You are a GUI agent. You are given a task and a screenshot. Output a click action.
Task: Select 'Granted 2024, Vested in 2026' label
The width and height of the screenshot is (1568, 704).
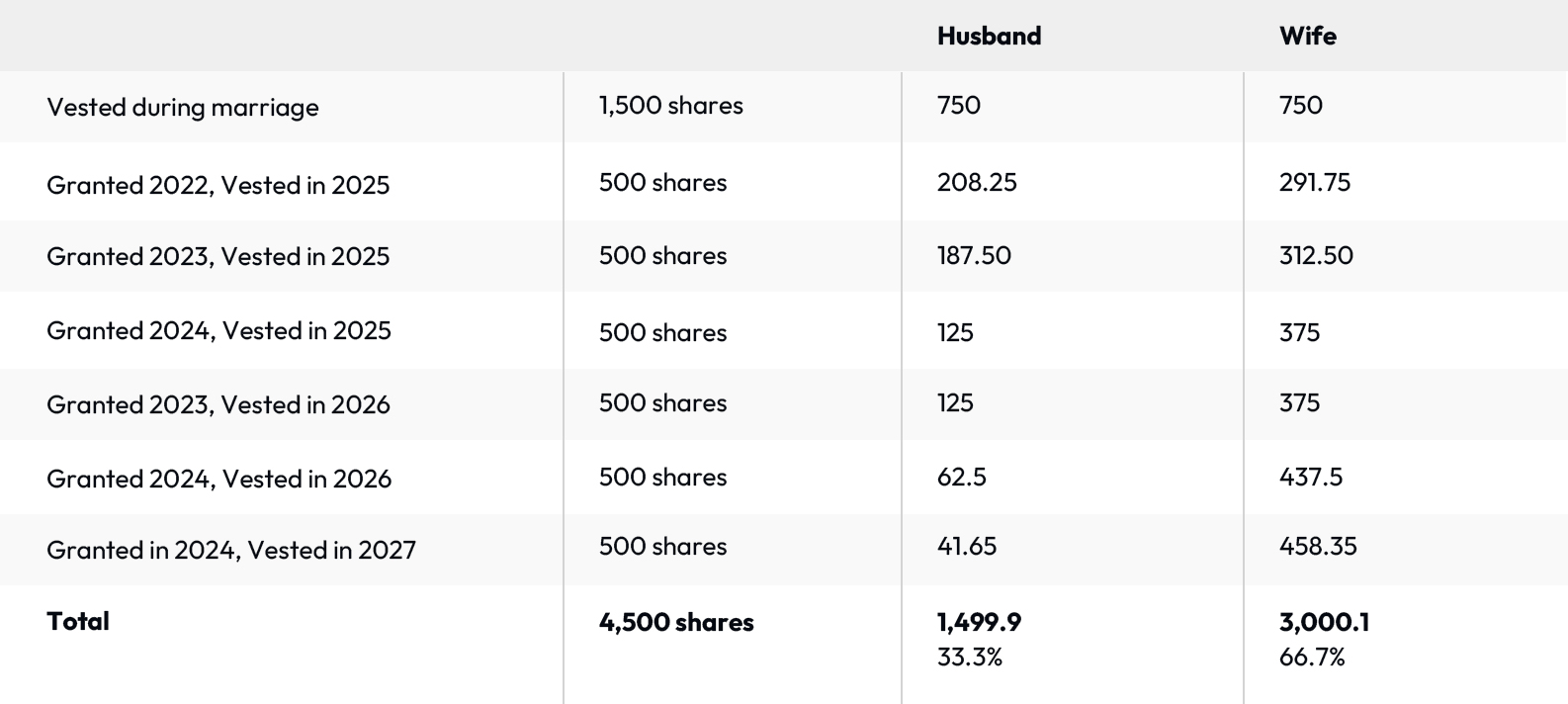click(x=218, y=479)
